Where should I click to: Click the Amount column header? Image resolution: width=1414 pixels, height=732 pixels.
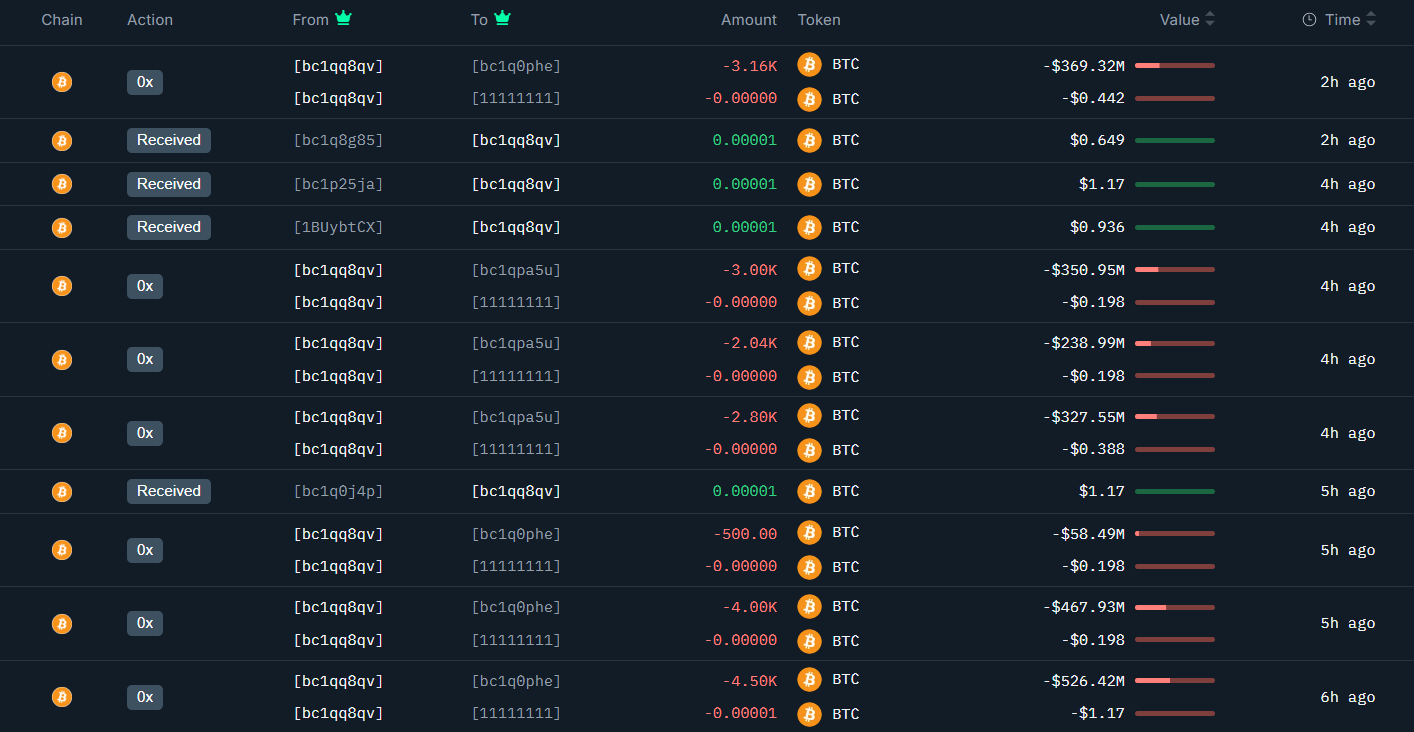(x=748, y=20)
